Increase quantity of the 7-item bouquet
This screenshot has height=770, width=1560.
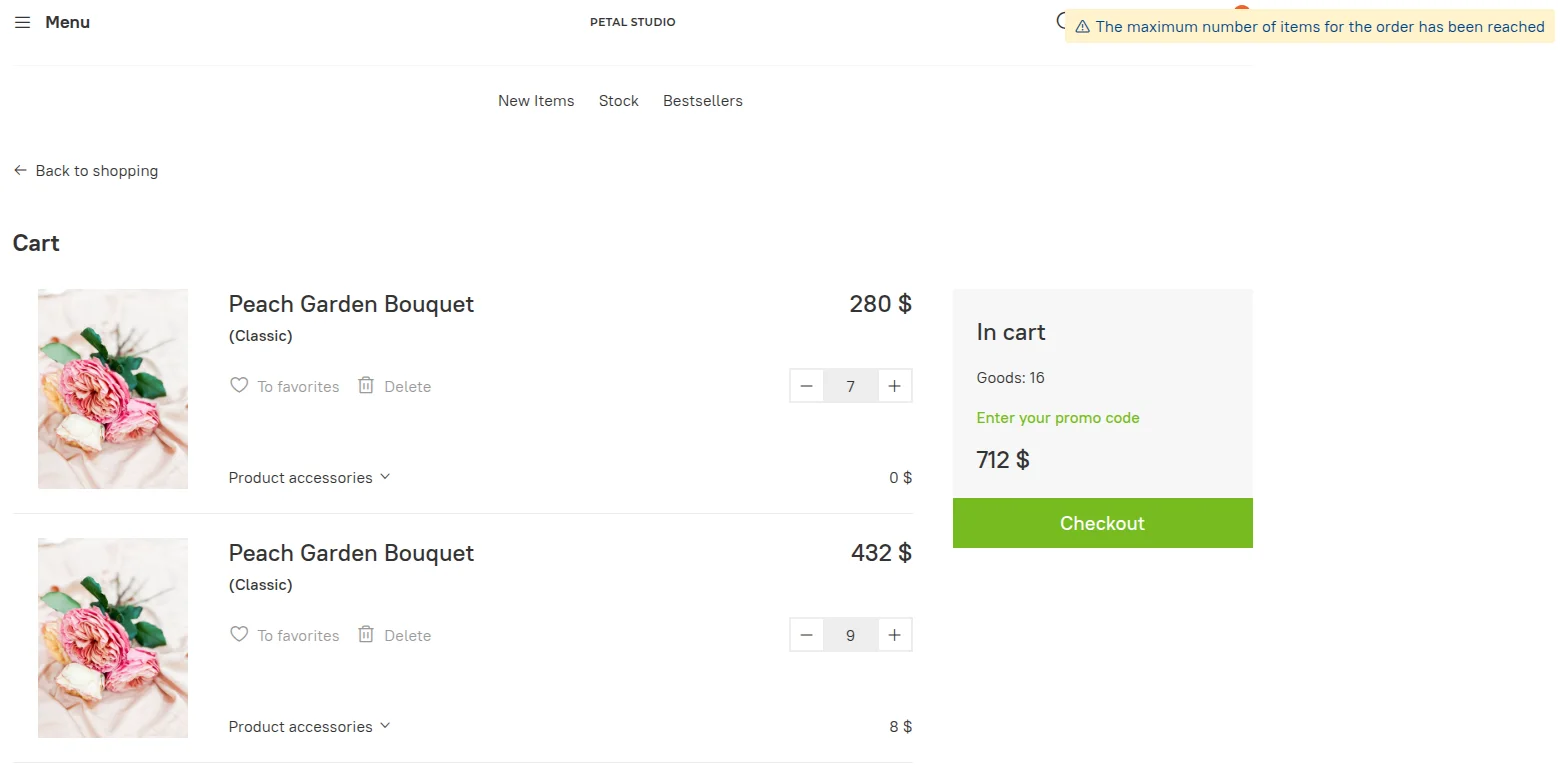tap(895, 386)
